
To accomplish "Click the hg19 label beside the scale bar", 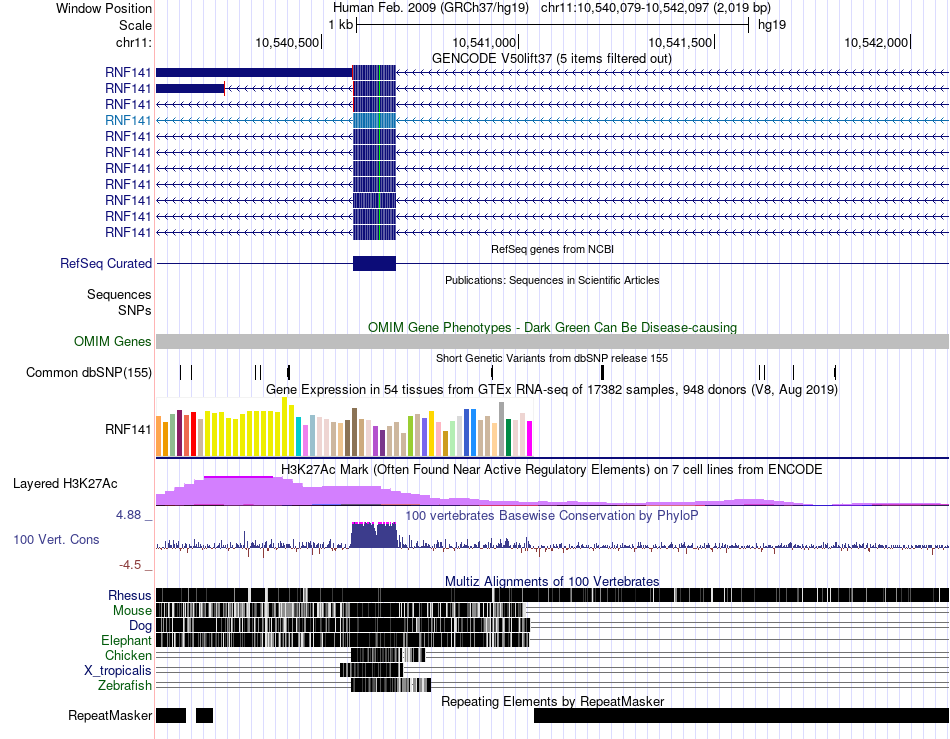I will tap(772, 25).
